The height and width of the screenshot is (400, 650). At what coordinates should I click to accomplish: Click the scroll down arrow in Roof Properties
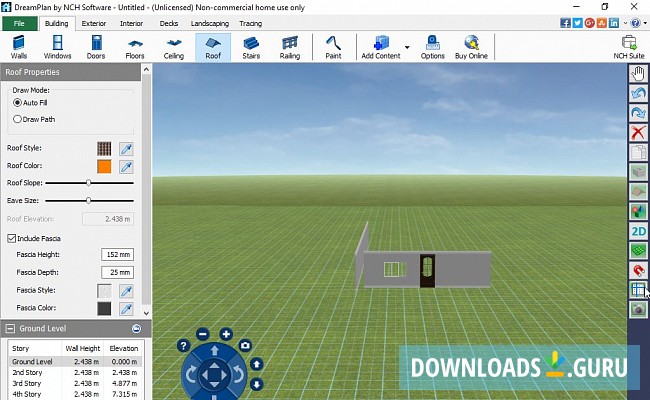tap(146, 313)
